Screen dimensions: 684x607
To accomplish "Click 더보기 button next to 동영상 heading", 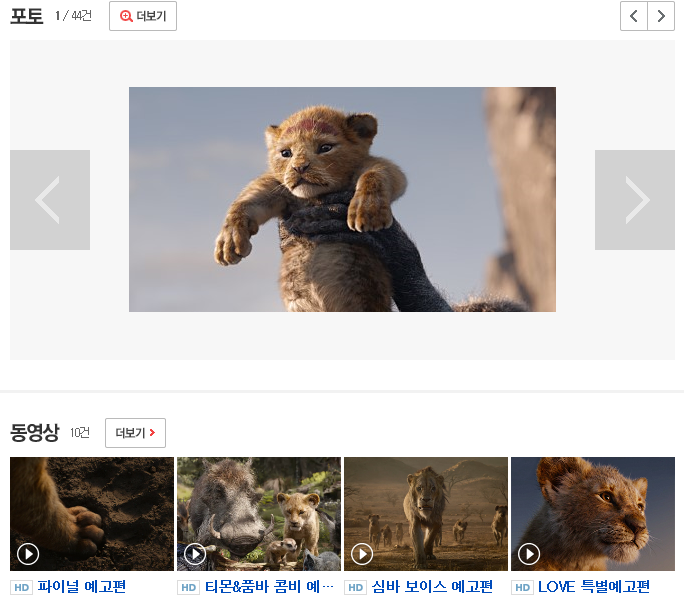I will click(135, 433).
